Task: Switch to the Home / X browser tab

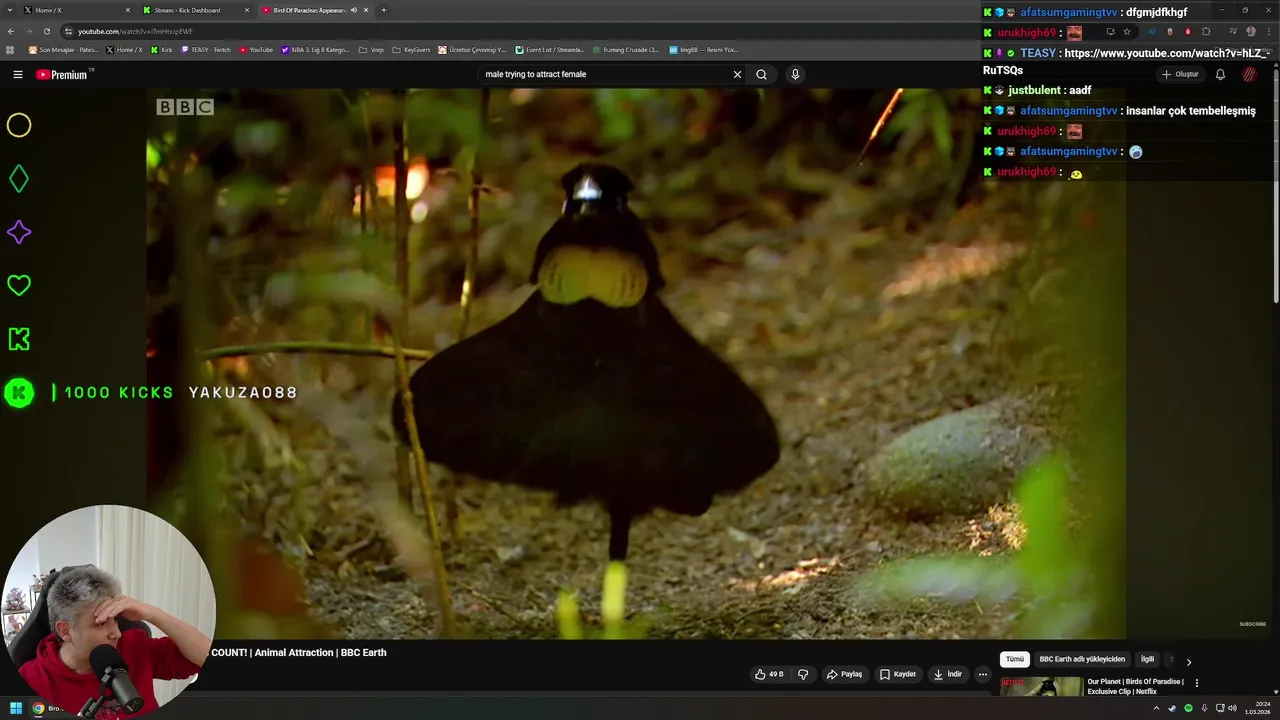Action: coord(77,10)
